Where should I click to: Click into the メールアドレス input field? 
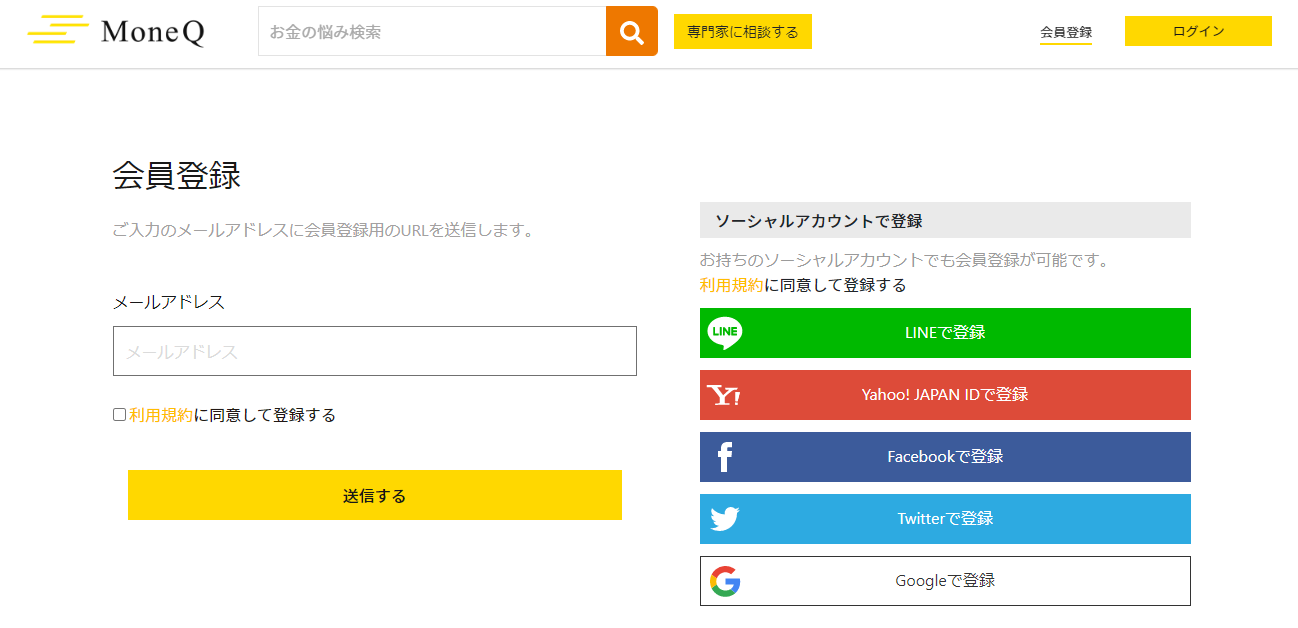(375, 351)
